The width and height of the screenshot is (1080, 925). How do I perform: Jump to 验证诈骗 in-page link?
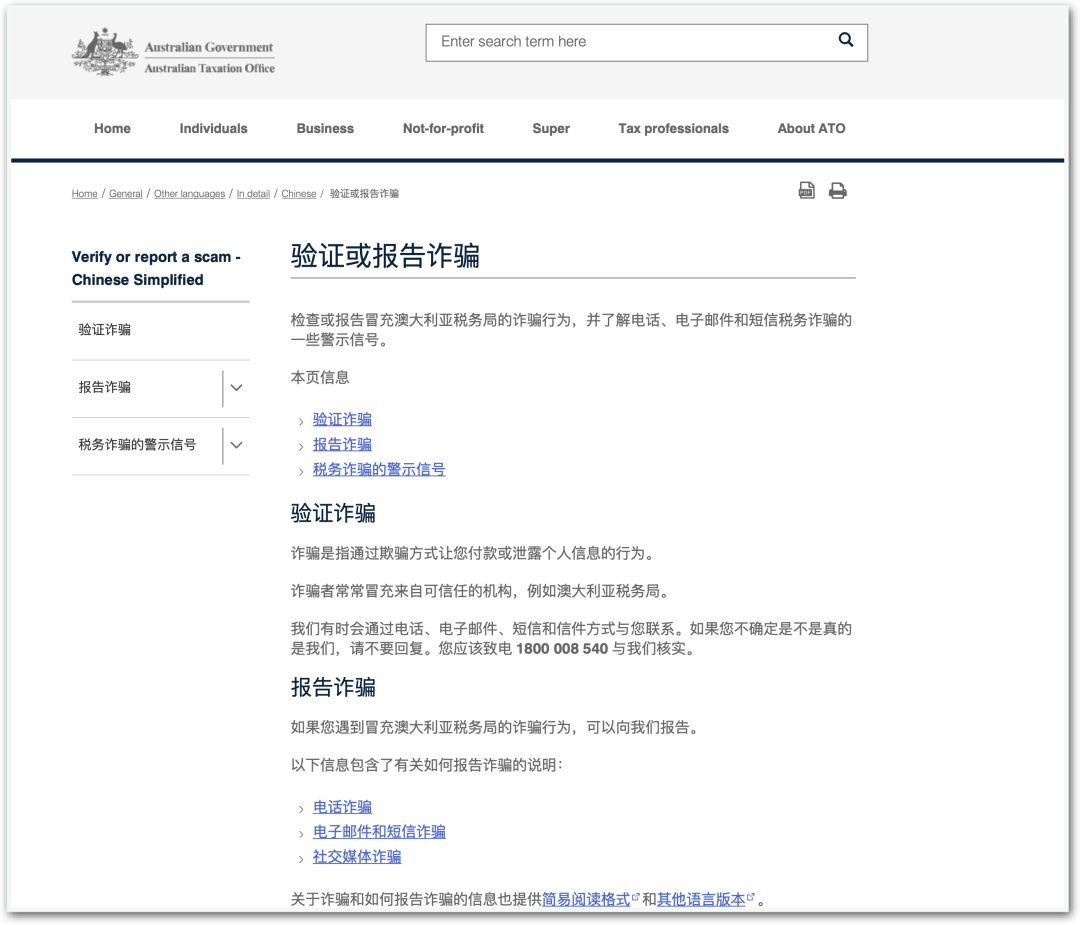point(342,419)
